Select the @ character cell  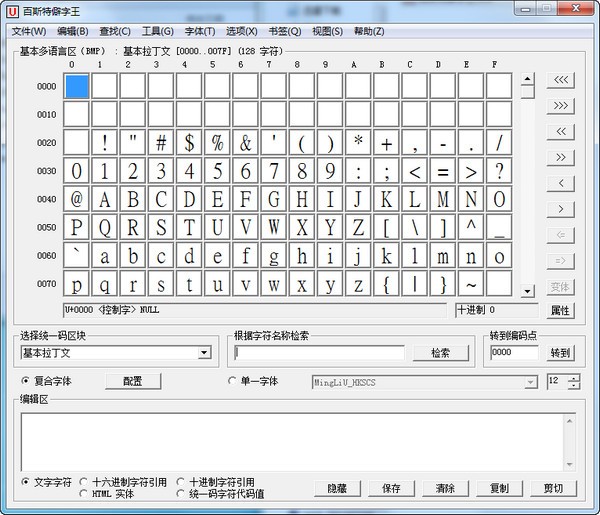point(76,199)
